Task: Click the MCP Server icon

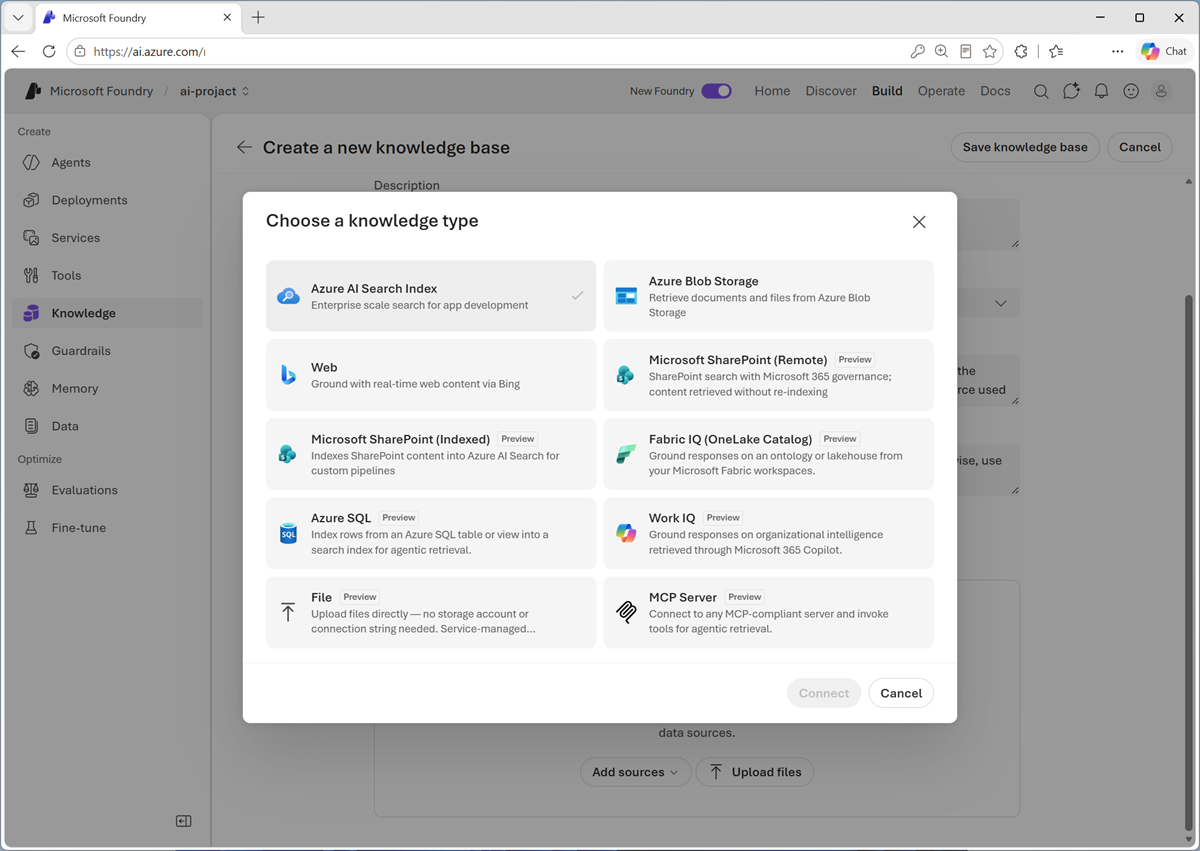Action: tap(626, 612)
